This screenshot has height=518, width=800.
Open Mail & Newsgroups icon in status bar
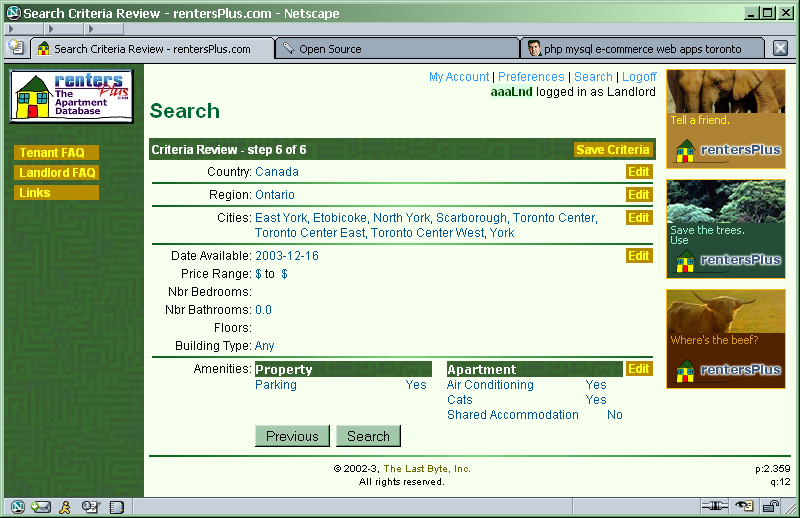tap(41, 506)
